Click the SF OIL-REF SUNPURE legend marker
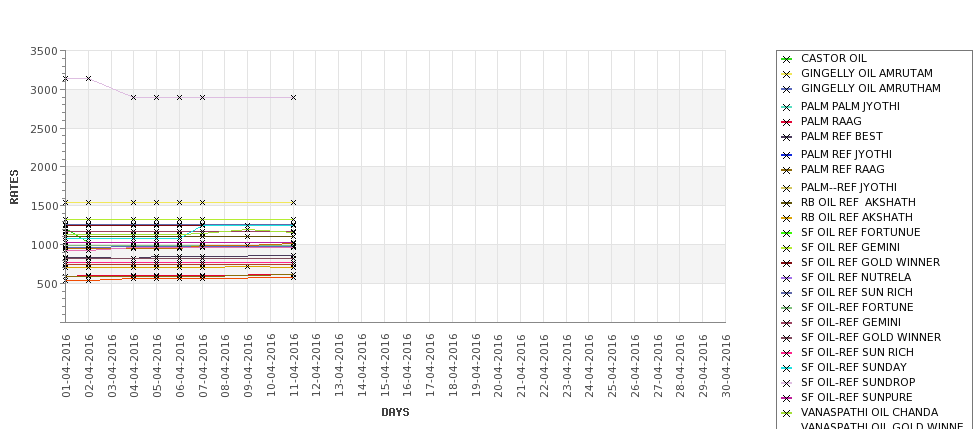The width and height of the screenshot is (975, 429). pos(786,398)
